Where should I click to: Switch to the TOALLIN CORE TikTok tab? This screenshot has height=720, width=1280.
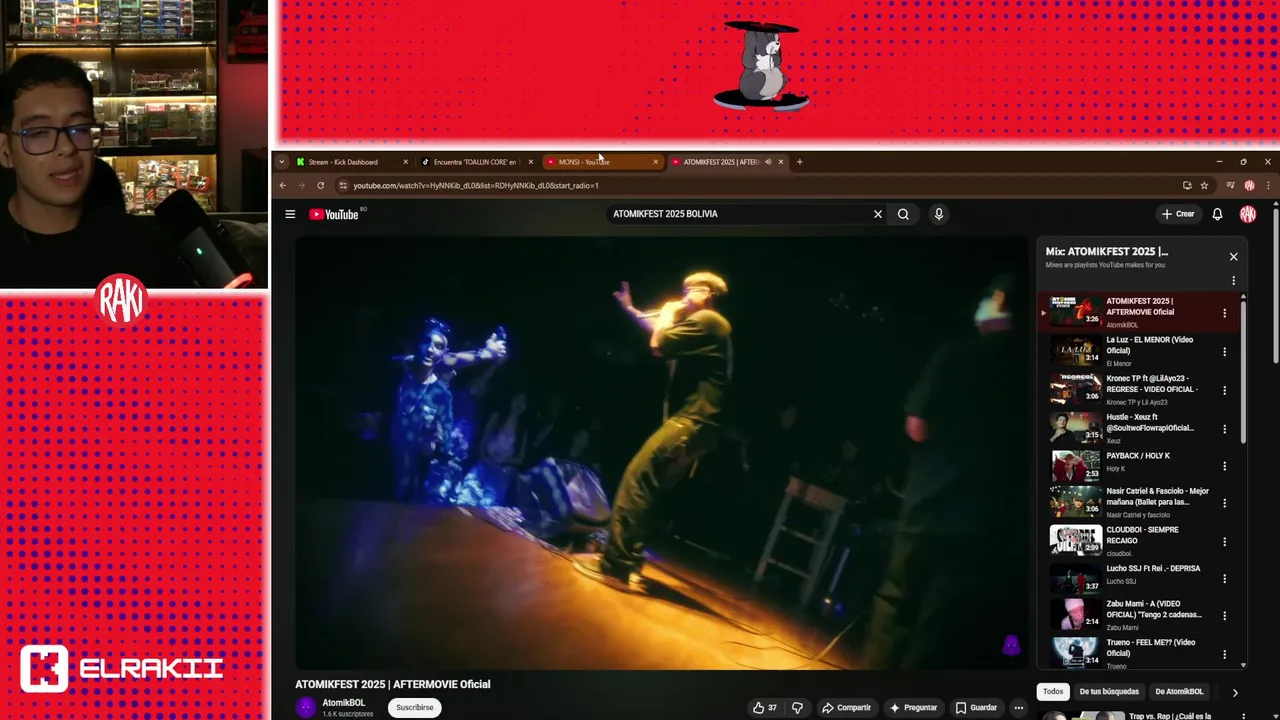[x=477, y=162]
